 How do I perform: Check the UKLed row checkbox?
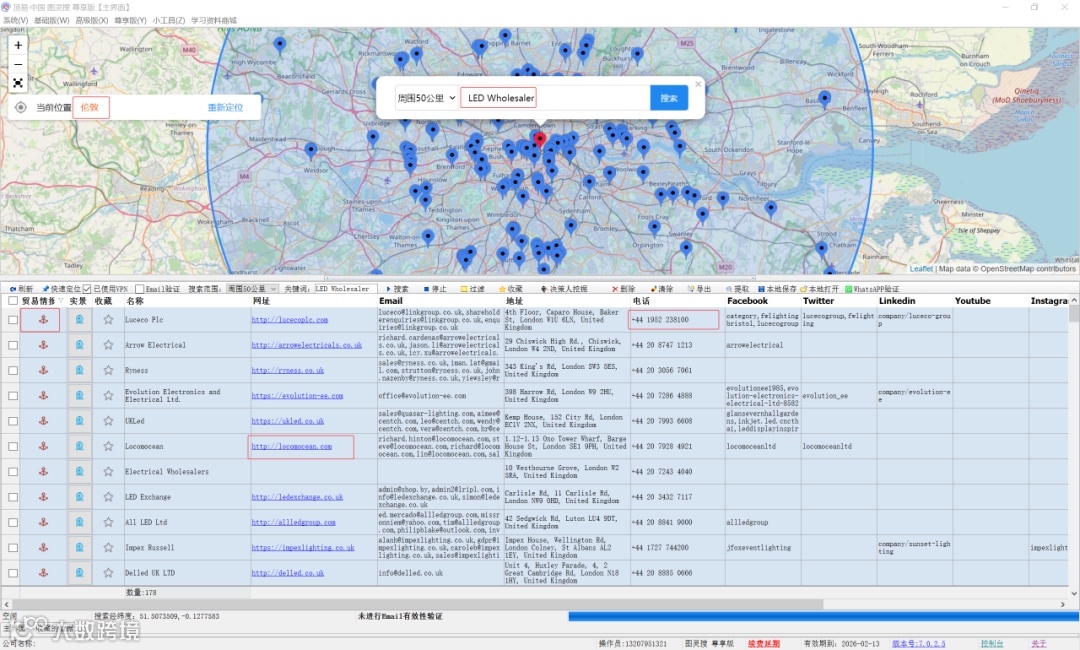pyautogui.click(x=13, y=421)
